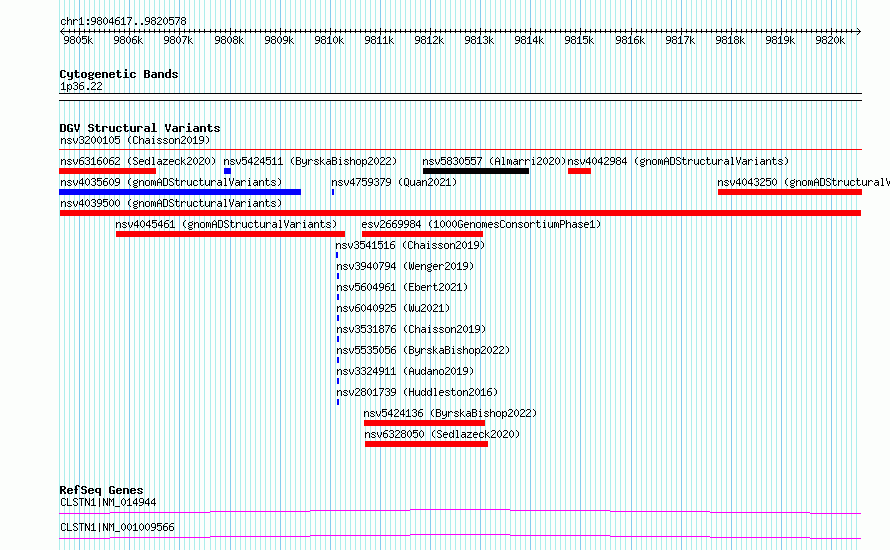This screenshot has height=550, width=890.
Task: Click the 9820k ruler position
Action: pos(830,40)
